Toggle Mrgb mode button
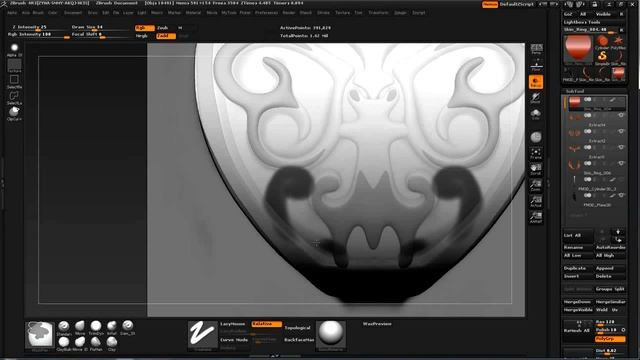The width and height of the screenshot is (640, 360). coord(142,36)
